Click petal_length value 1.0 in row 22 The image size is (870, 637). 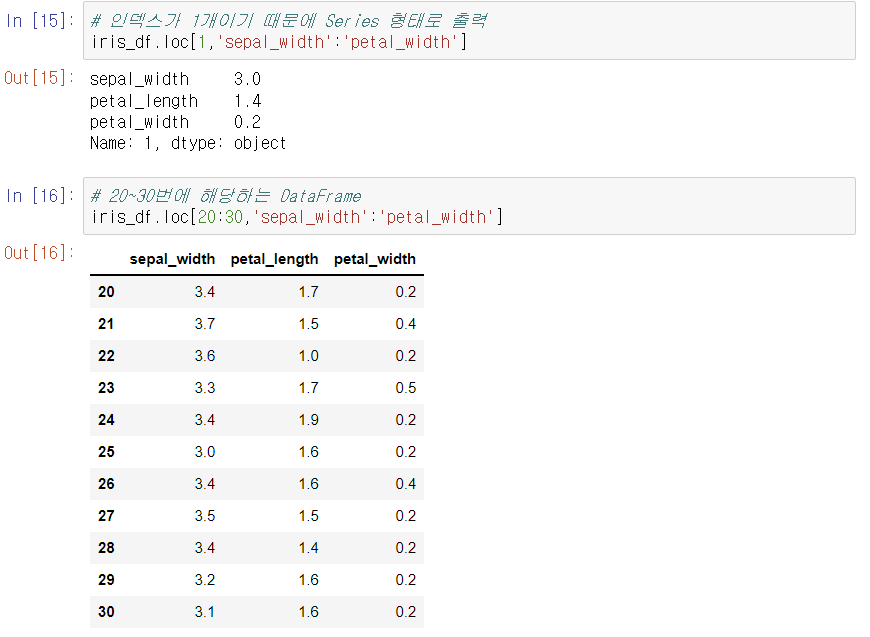tap(308, 356)
